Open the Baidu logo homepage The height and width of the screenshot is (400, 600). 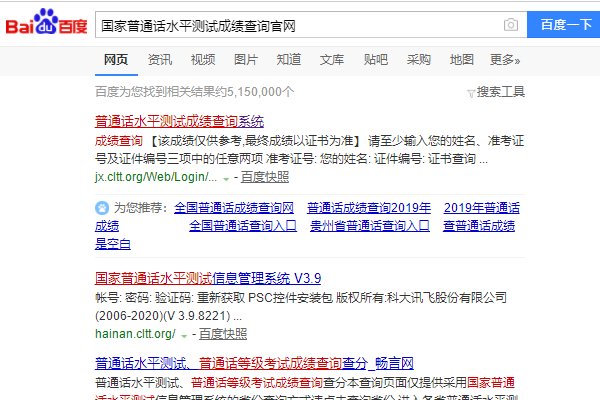[x=46, y=22]
